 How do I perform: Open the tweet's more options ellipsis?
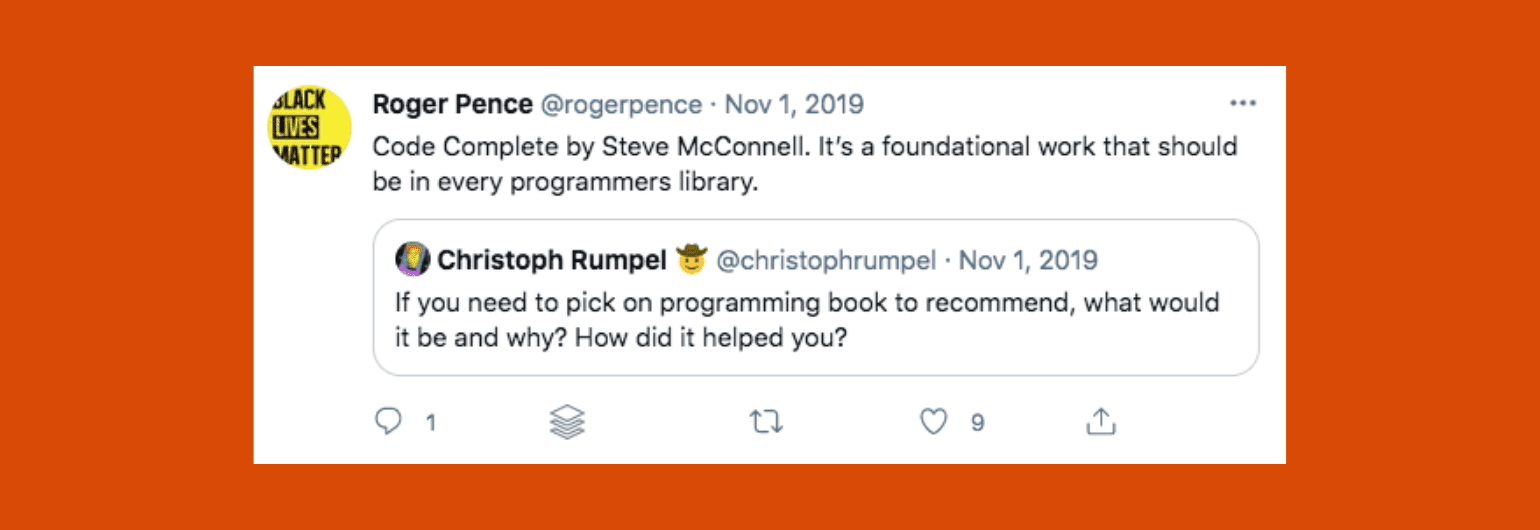pyautogui.click(x=1242, y=103)
